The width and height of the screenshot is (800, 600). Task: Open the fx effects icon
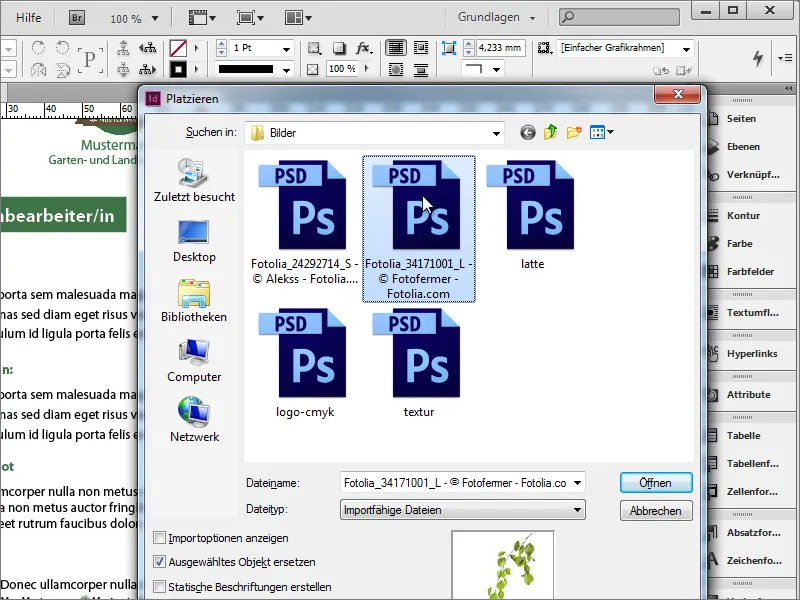tap(363, 48)
